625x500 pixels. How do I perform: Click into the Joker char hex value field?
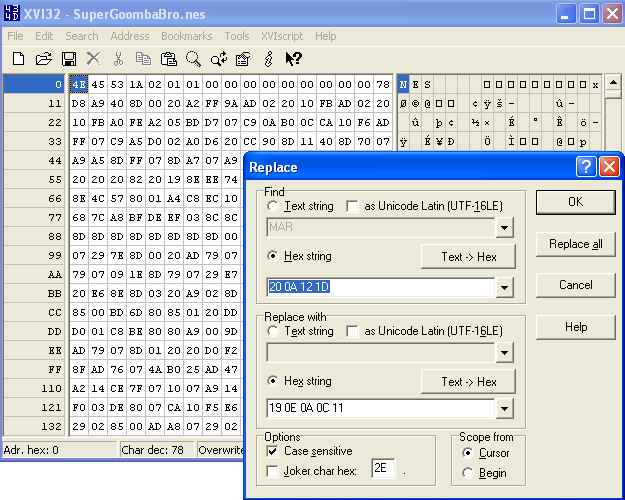pyautogui.click(x=382, y=468)
